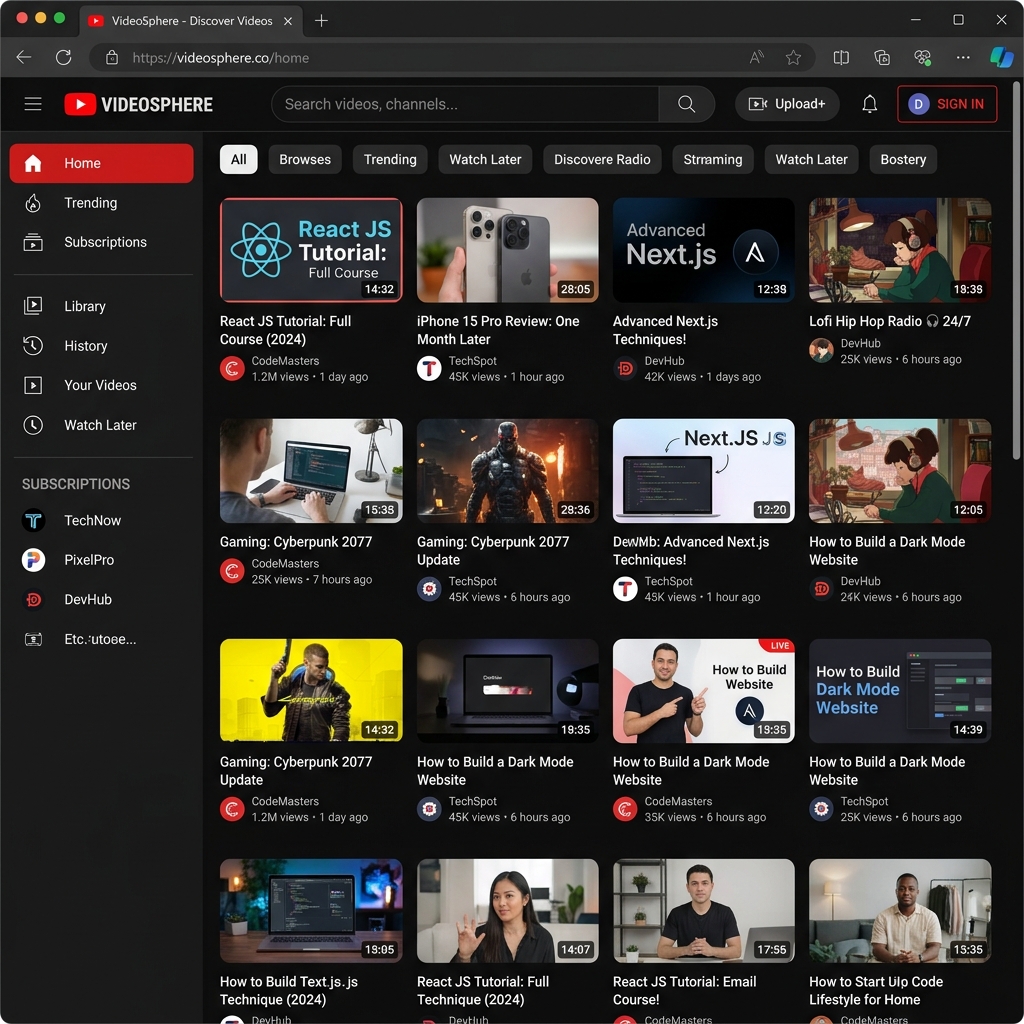The width and height of the screenshot is (1024, 1024).
Task: Select the Bostery filter chip
Action: point(903,159)
